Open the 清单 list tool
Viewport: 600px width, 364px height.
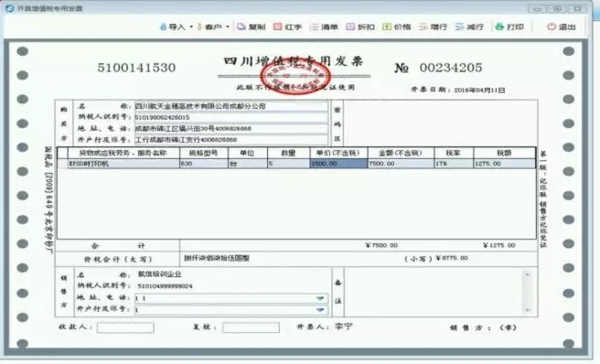click(x=324, y=27)
